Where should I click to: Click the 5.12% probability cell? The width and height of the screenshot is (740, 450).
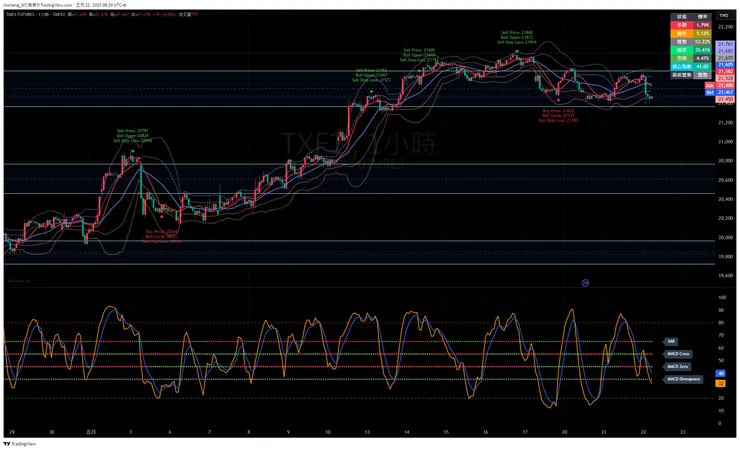(702, 33)
